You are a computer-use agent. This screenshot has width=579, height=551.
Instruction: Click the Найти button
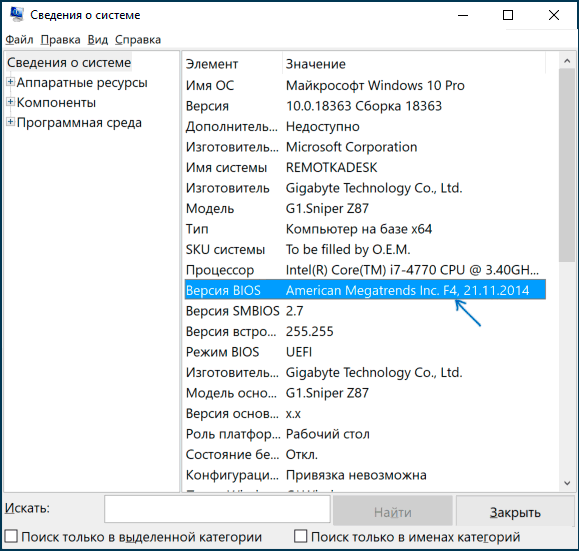click(x=393, y=511)
